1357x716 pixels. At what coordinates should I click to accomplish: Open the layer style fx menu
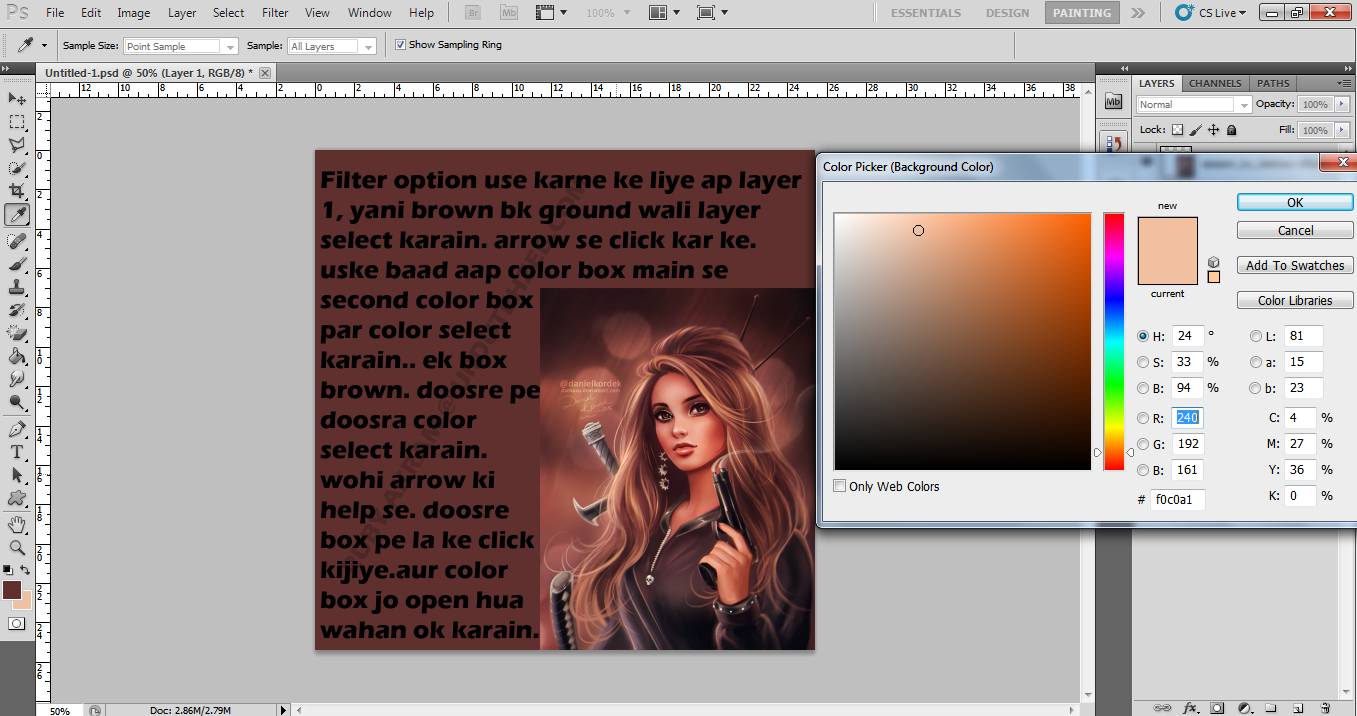coord(1190,707)
